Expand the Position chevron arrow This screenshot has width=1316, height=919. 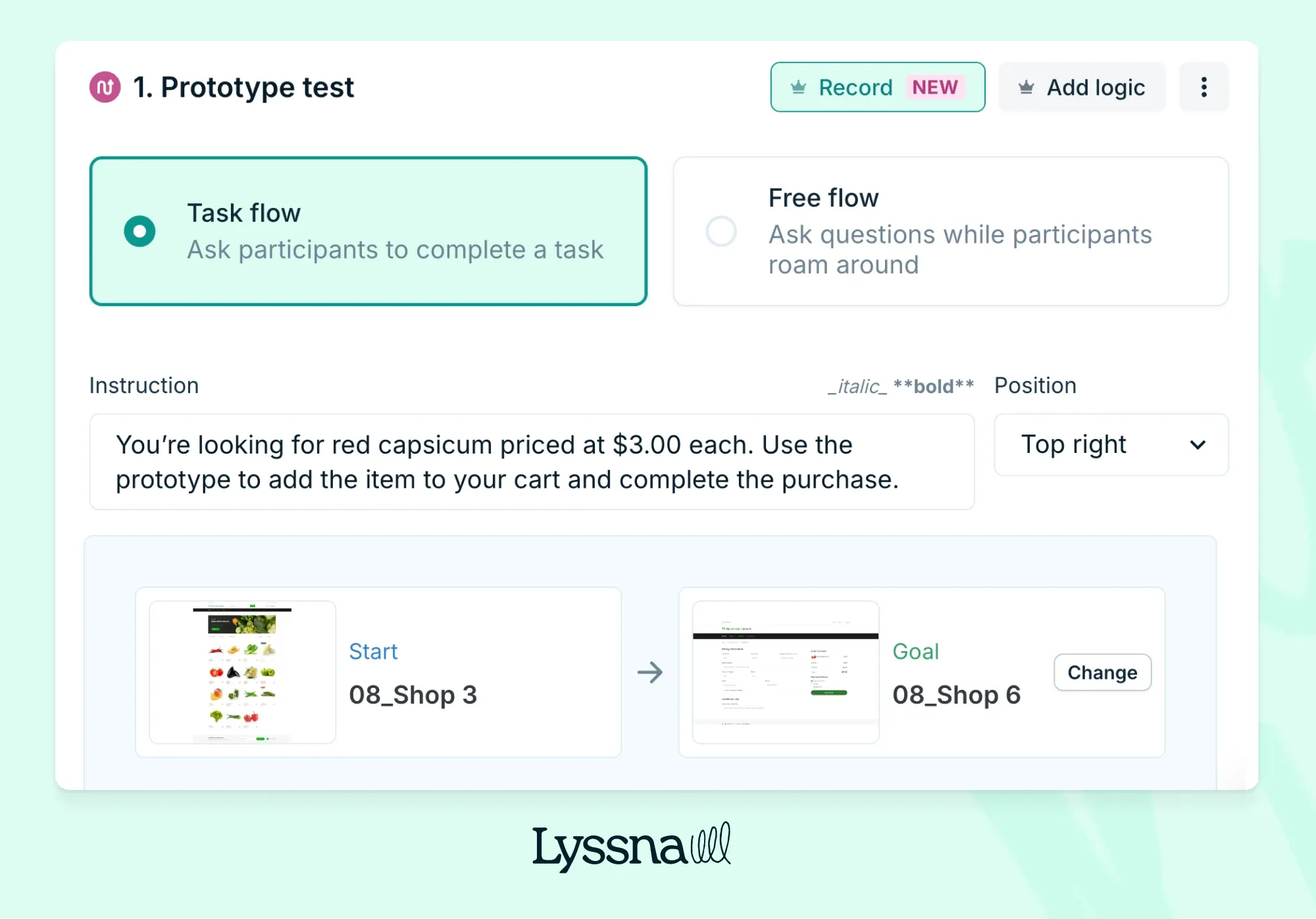[1198, 445]
